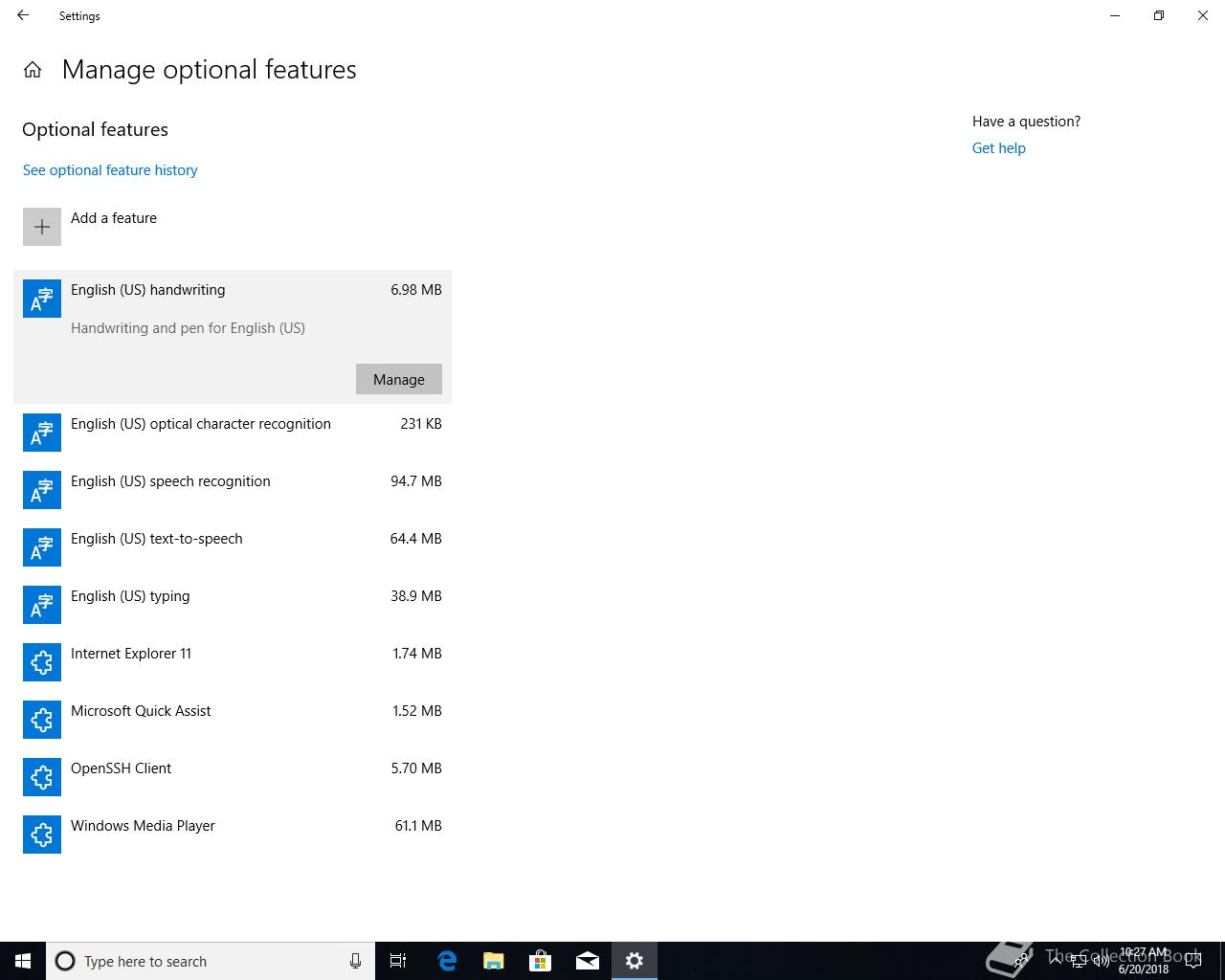Open the Windows Start menu
This screenshot has height=980, width=1225.
pos(23,961)
